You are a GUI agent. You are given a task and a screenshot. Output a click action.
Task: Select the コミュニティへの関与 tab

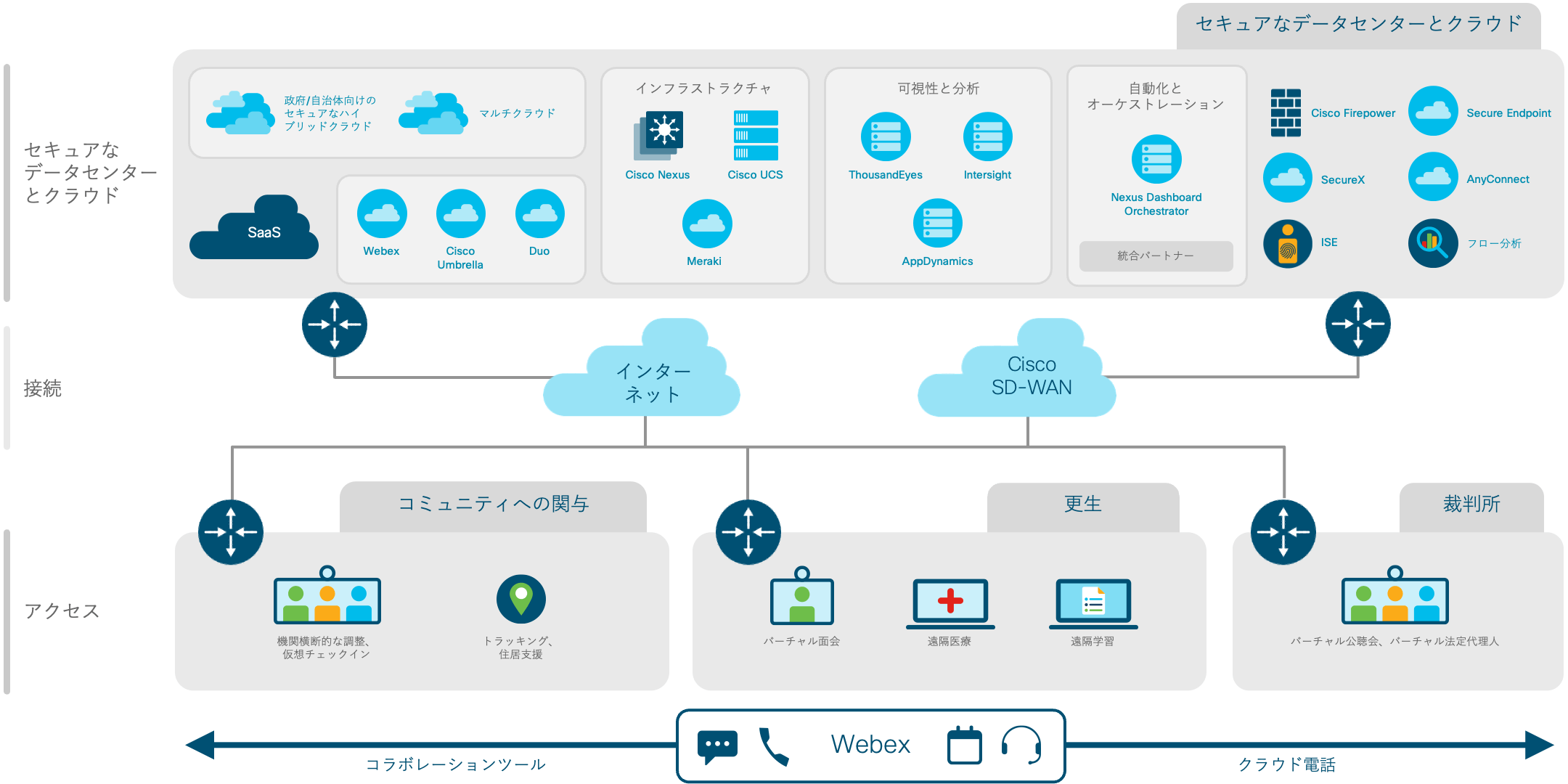click(x=493, y=506)
